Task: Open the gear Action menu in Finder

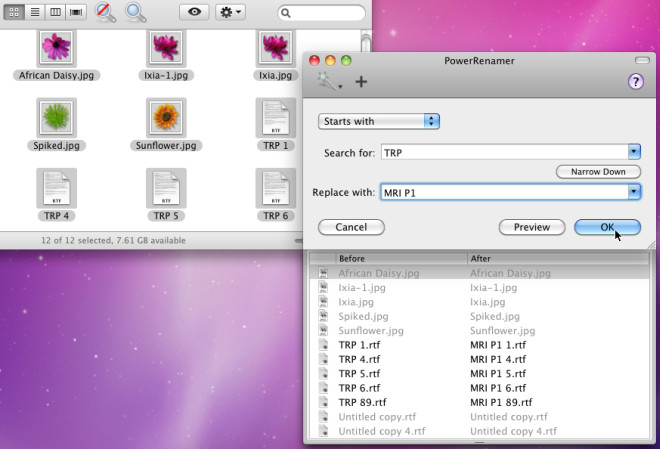Action: [x=230, y=12]
